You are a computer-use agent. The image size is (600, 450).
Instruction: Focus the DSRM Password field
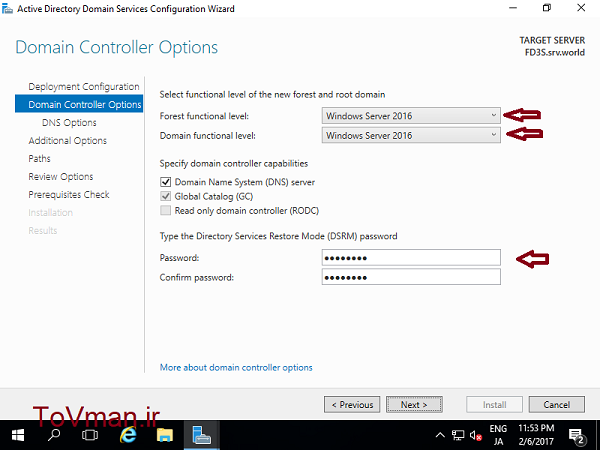click(x=411, y=258)
